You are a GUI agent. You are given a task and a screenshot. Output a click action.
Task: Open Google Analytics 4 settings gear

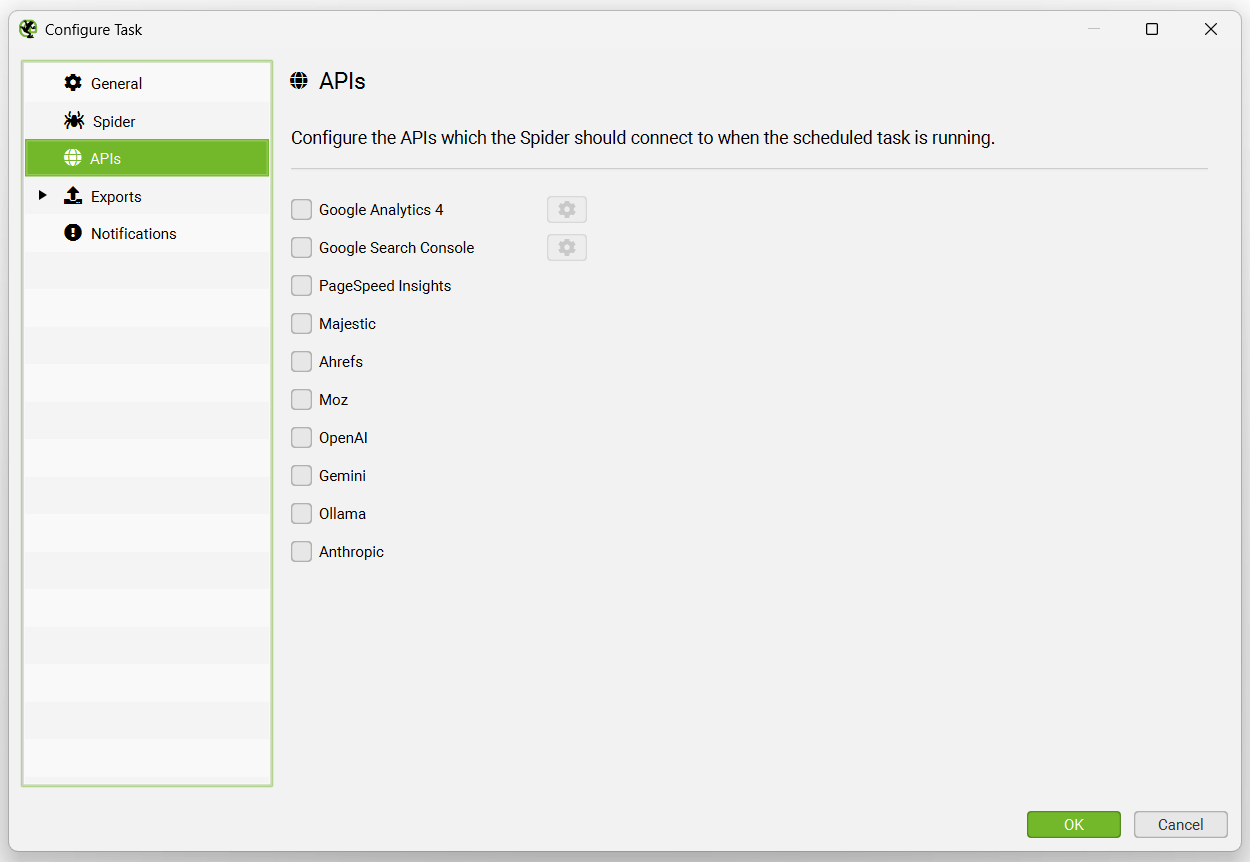click(566, 209)
